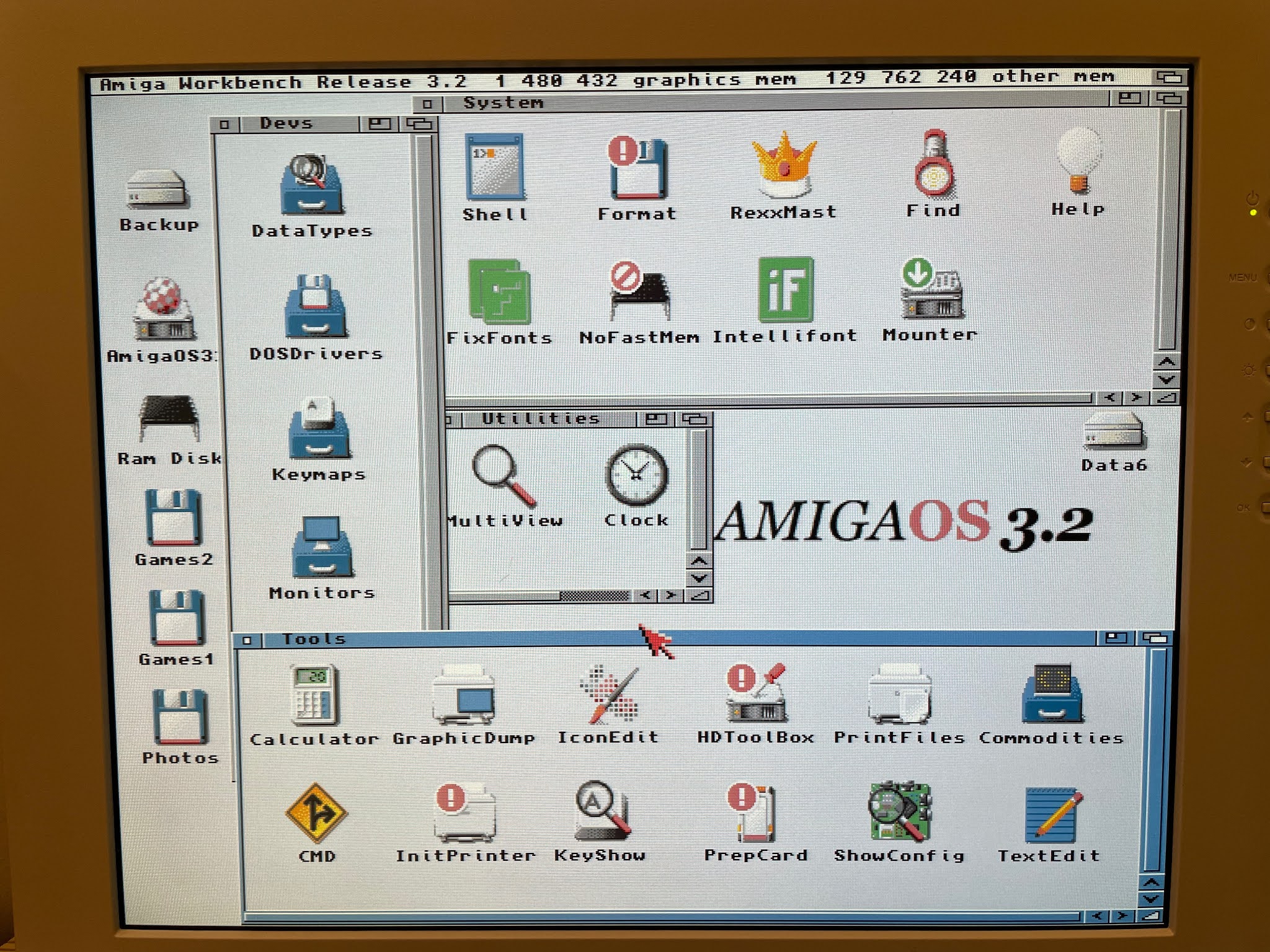Click the Games2 floppy disk icon

click(174, 518)
